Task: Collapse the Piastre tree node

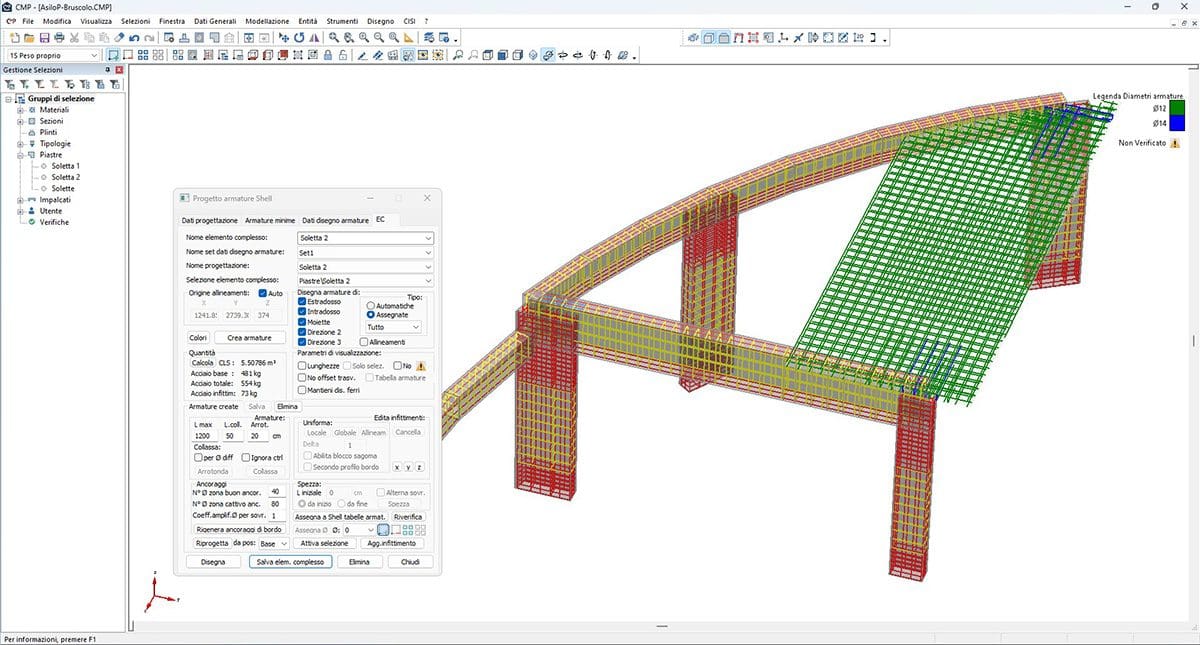Action: pyautogui.click(x=19, y=155)
